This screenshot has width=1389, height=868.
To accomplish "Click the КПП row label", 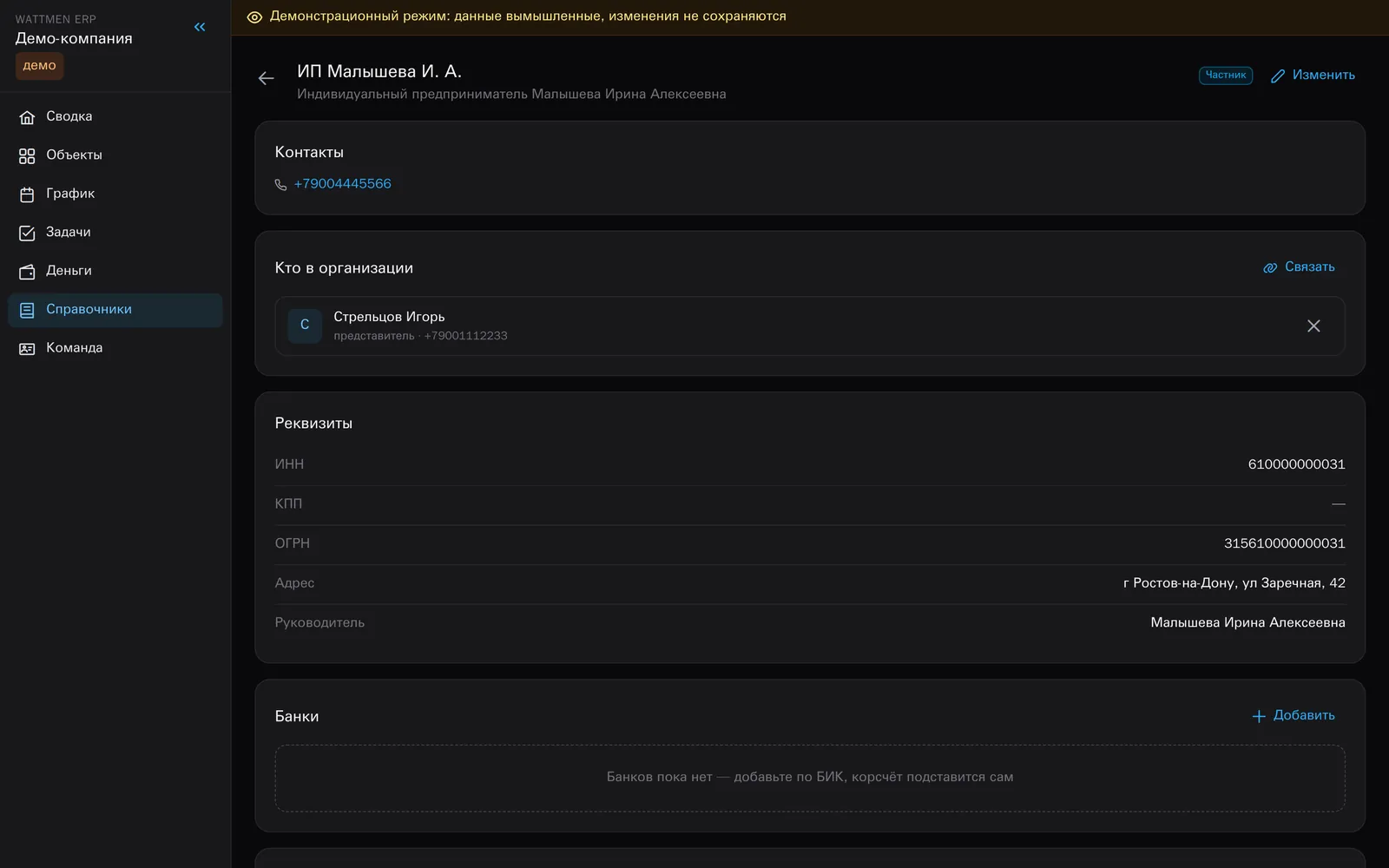I will pos(288,503).
